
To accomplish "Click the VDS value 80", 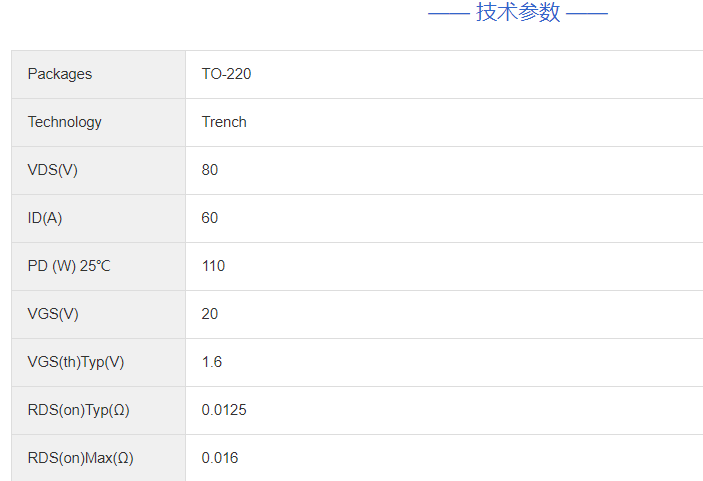I will pyautogui.click(x=210, y=170).
